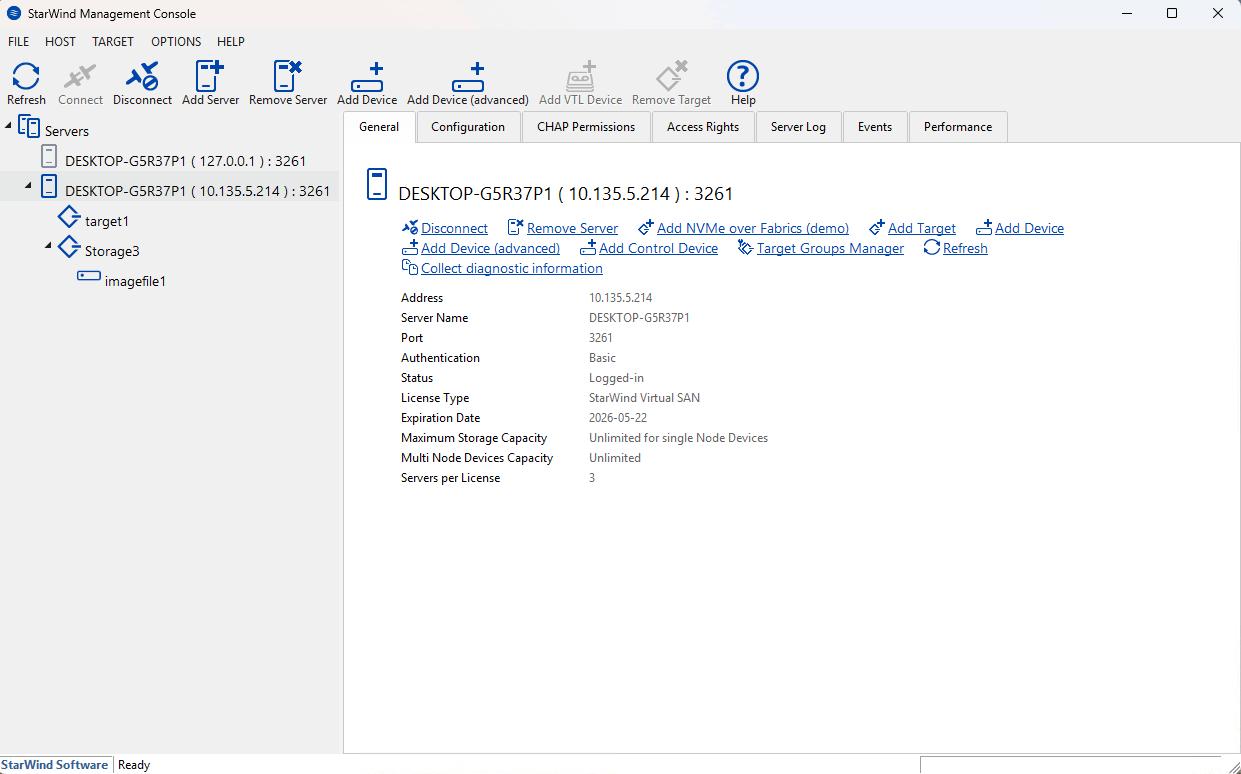Open the HELP menu

(x=231, y=42)
